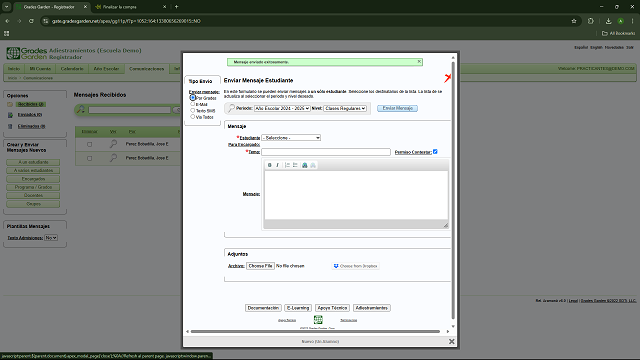
Task: Click Chrome back arrow
Action: point(7,21)
